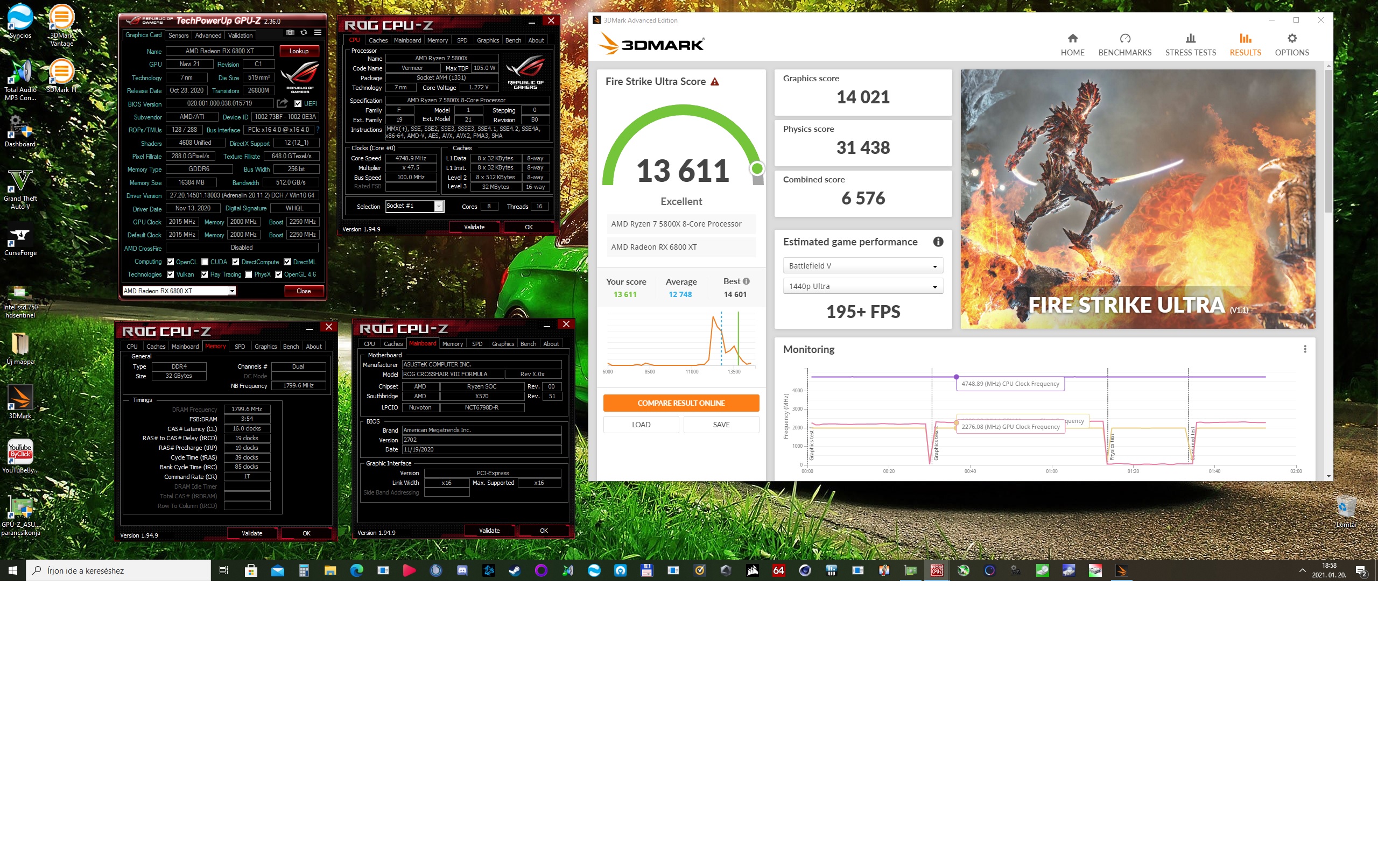Open RESULTS section in 3DMark
The image size is (1378, 868).
(x=1245, y=45)
